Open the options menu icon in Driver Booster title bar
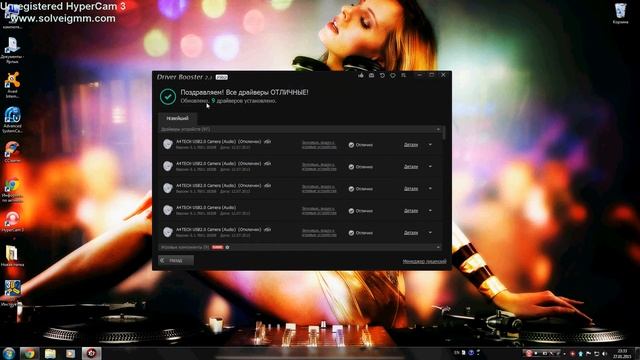Viewport: 640px width, 360px height. coord(403,76)
